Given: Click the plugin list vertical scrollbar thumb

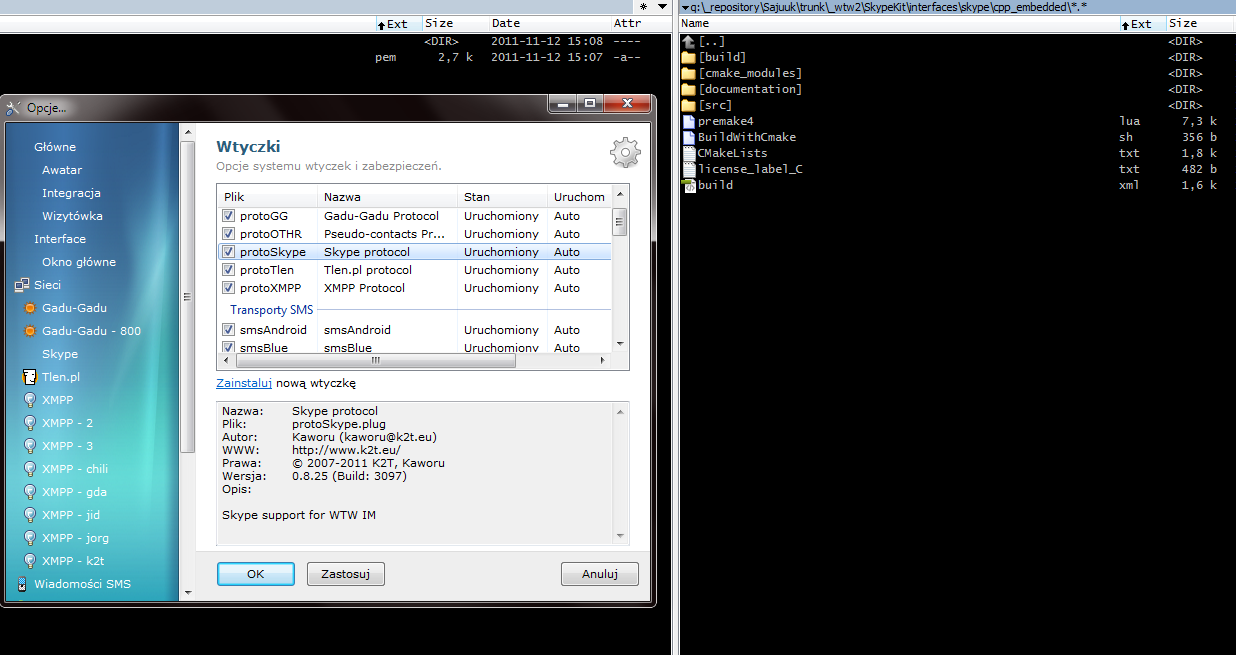Looking at the screenshot, I should (620, 221).
